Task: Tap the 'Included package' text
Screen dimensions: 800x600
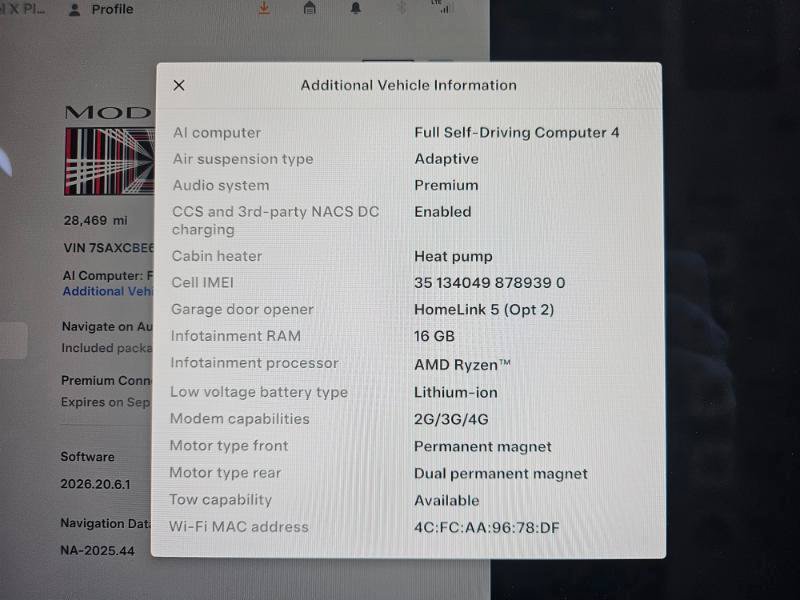Action: pos(106,348)
